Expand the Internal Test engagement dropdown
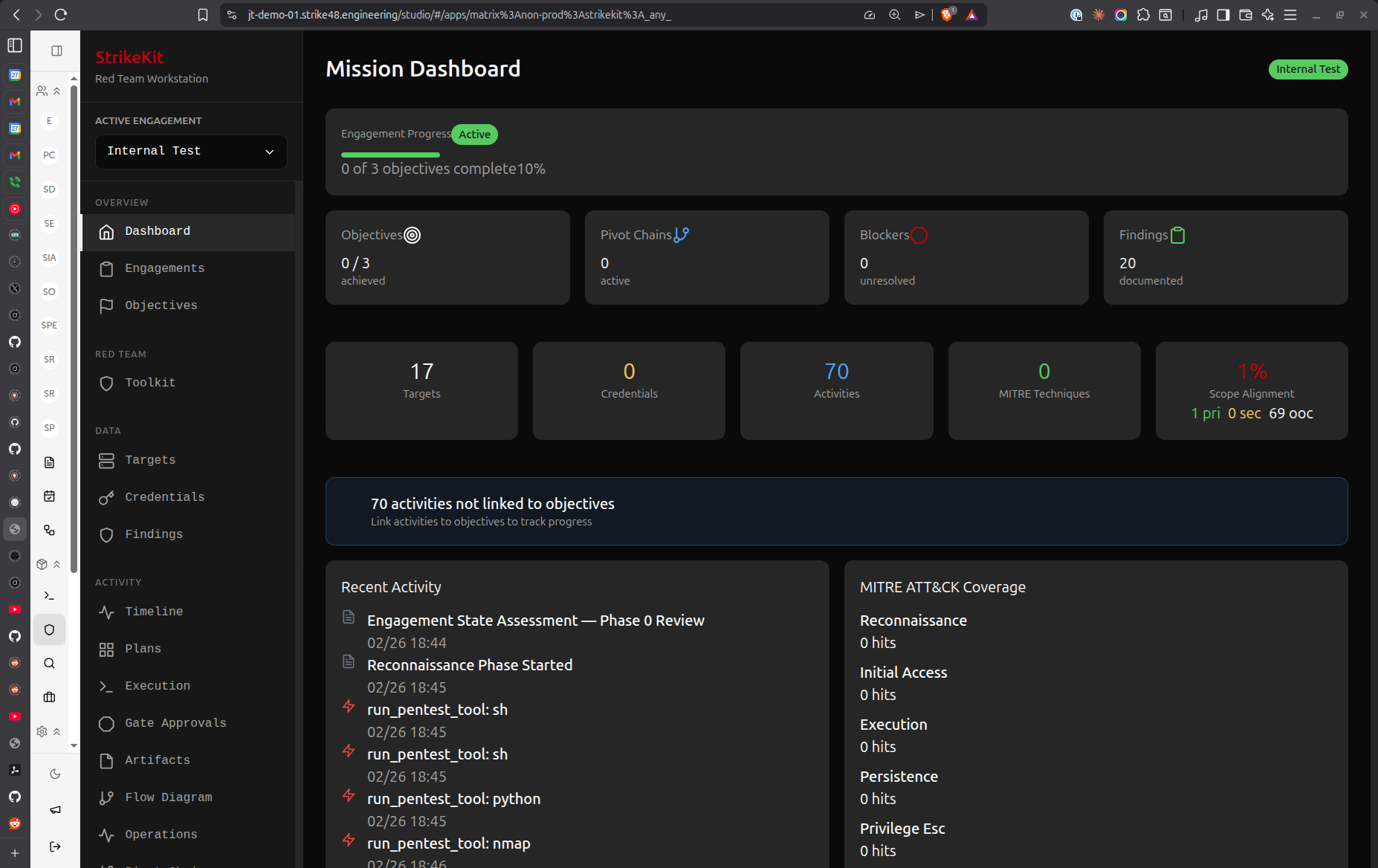Screen dimensions: 1378x868 [191, 152]
